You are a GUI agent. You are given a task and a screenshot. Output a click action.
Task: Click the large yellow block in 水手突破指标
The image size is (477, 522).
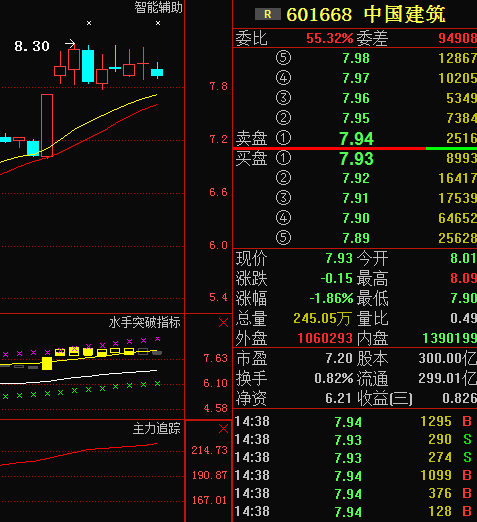47,363
